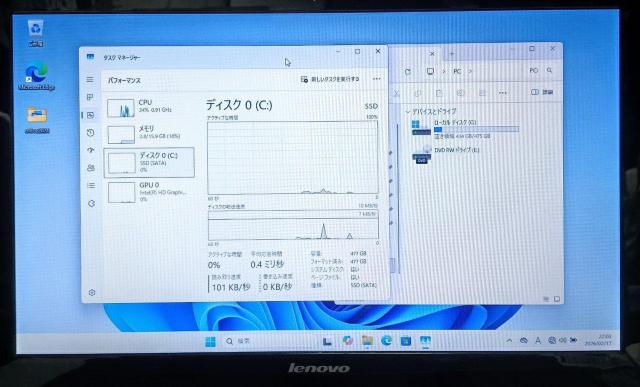The image size is (640, 387).
Task: Open the Services page in Task Manager sidebar
Action: (x=91, y=203)
